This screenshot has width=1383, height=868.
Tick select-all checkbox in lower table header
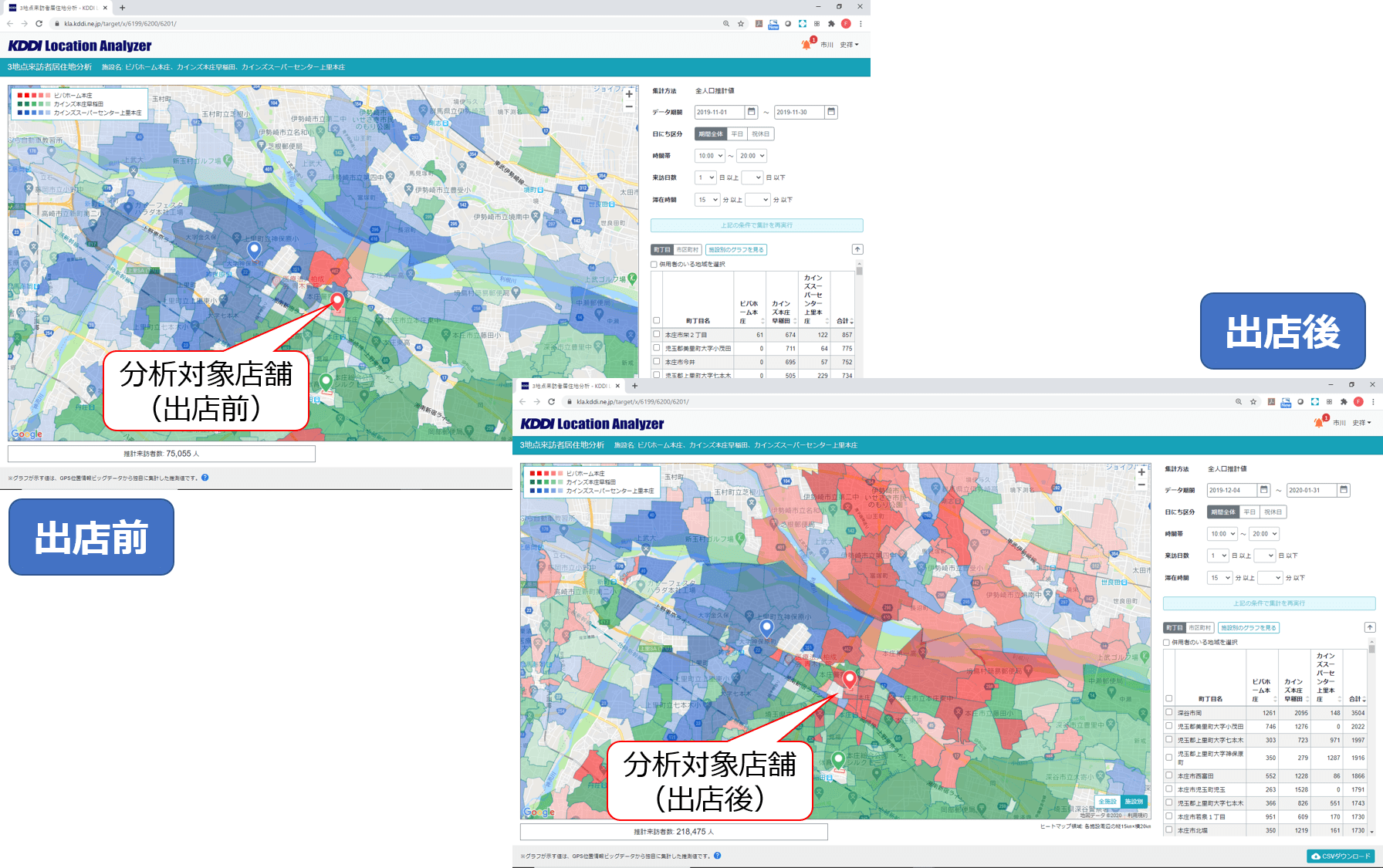pos(1169,698)
